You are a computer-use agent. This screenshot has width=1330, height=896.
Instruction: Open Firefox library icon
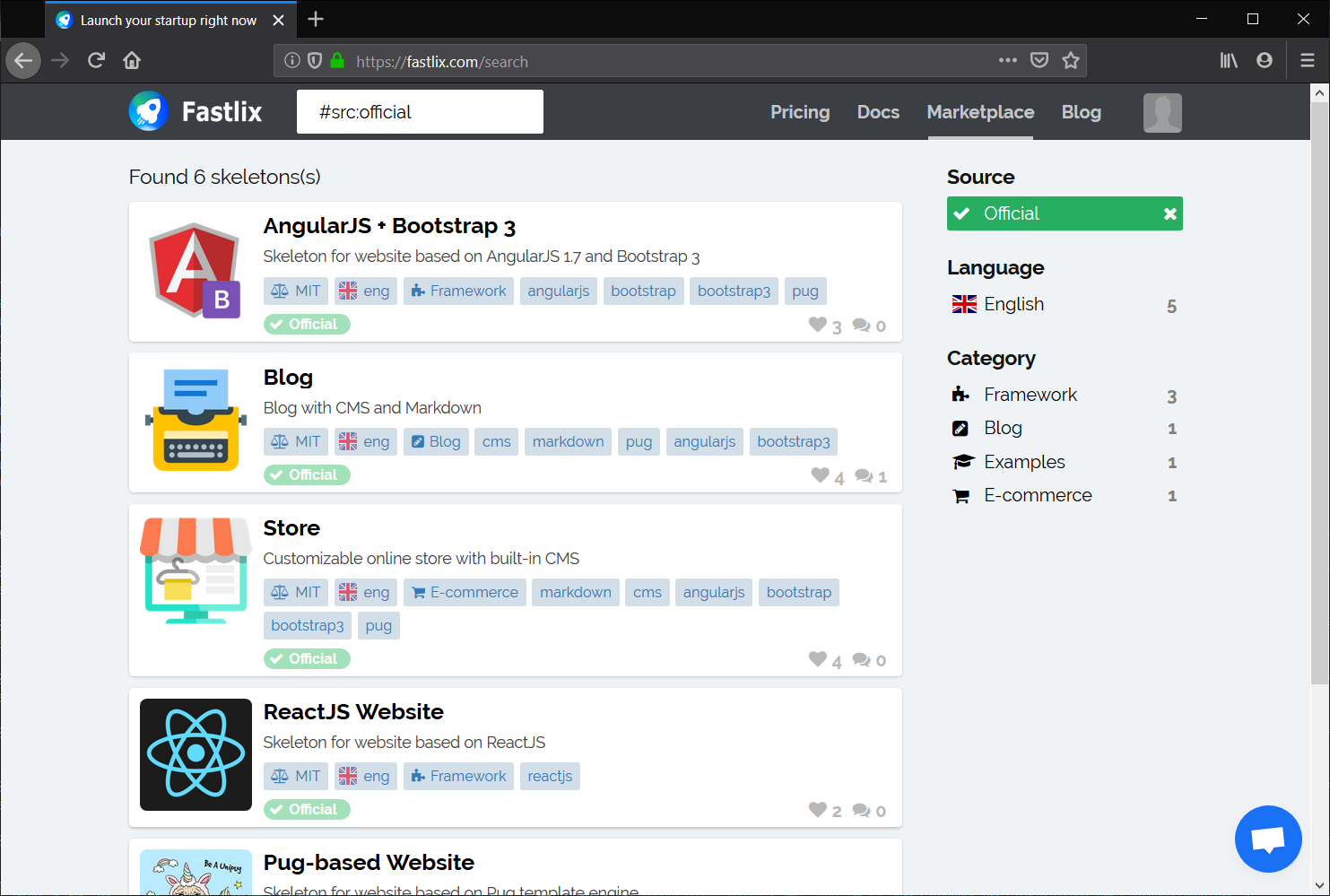coord(1229,60)
